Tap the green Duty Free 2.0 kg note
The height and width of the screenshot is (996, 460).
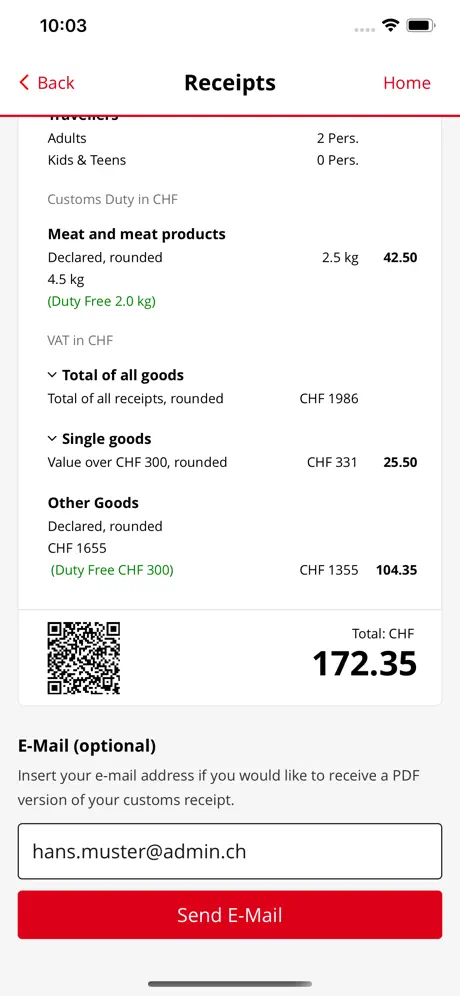102,301
